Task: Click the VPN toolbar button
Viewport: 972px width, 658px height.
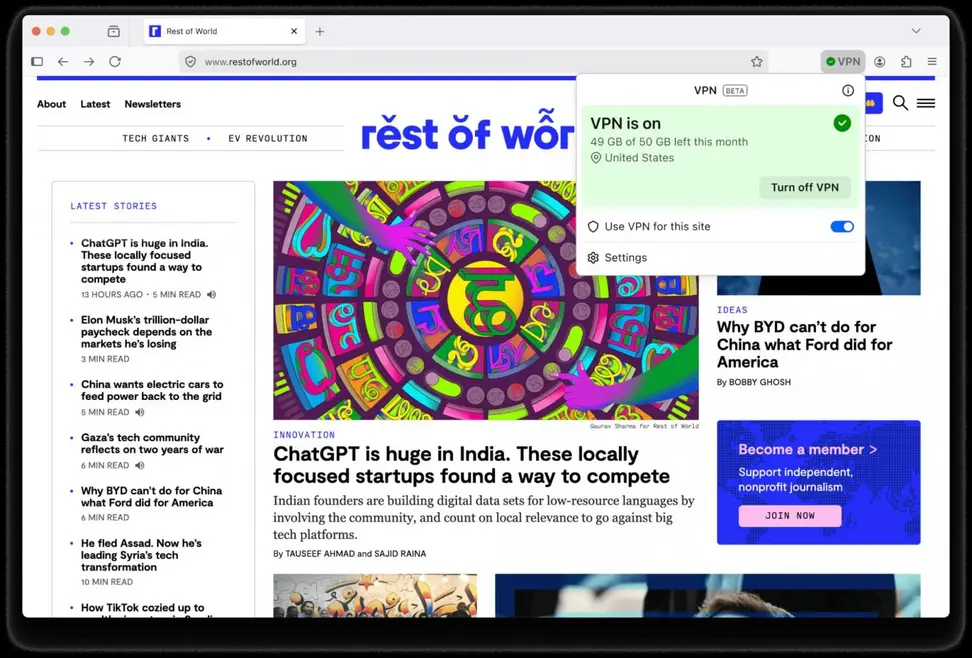Action: click(843, 61)
